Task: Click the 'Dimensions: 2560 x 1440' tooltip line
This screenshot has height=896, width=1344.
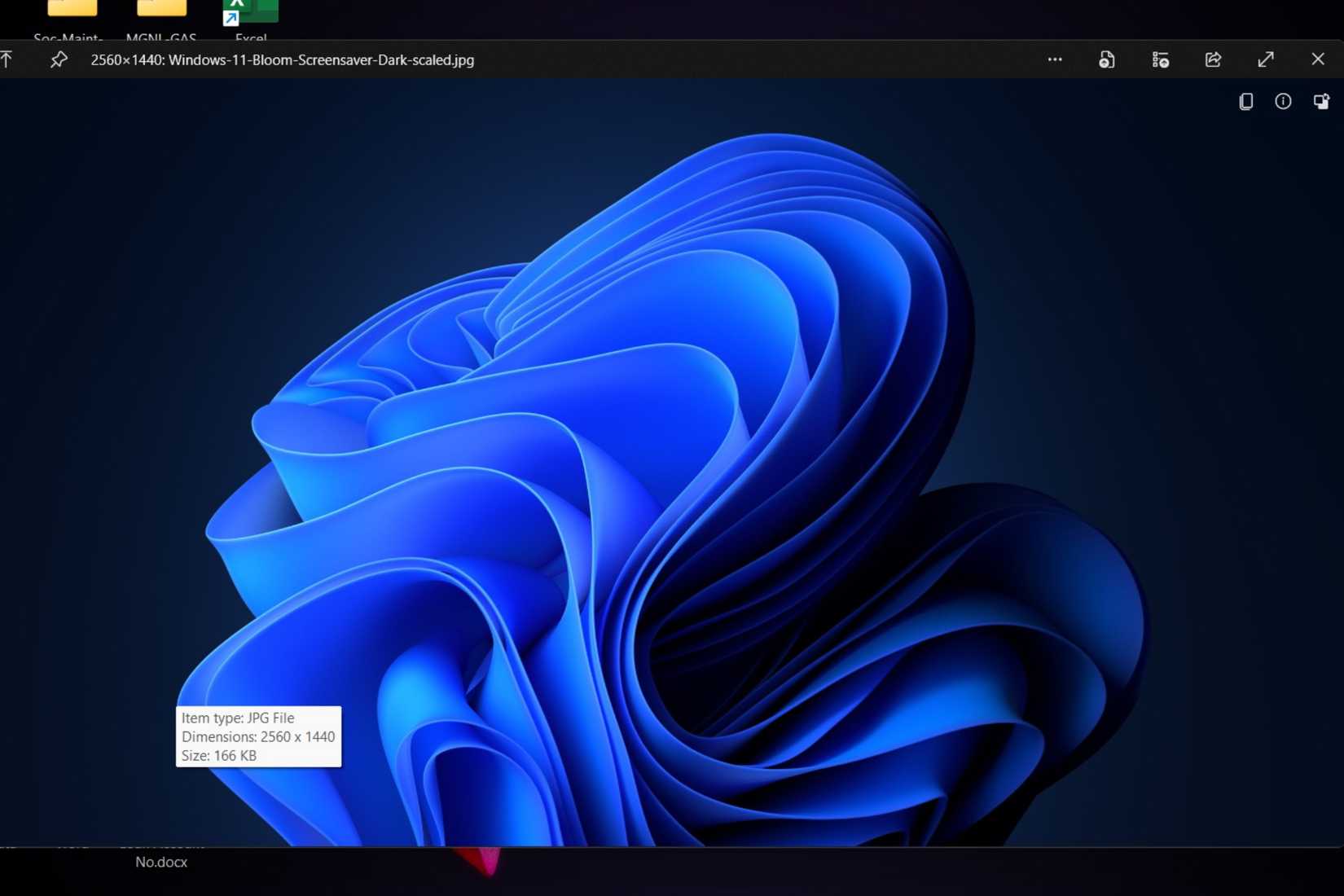Action: [x=258, y=736]
